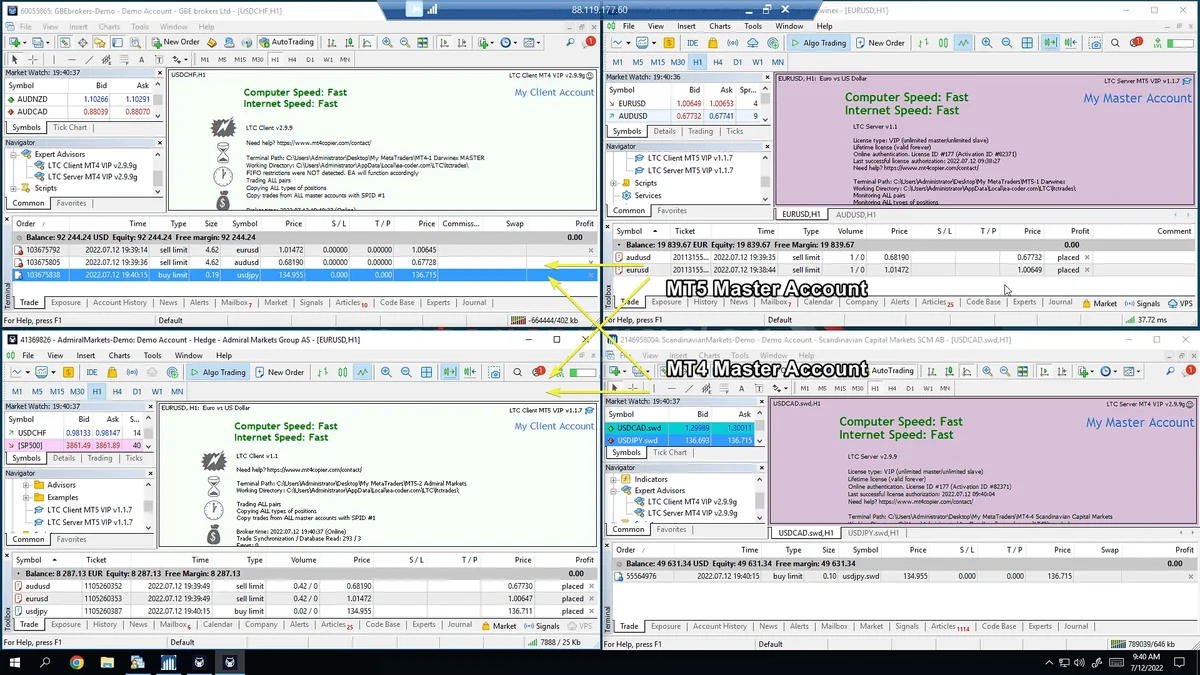Collapse Balance row in Admiral Markets Toolbox
Screen dimensions: 1200x675
click(19, 574)
